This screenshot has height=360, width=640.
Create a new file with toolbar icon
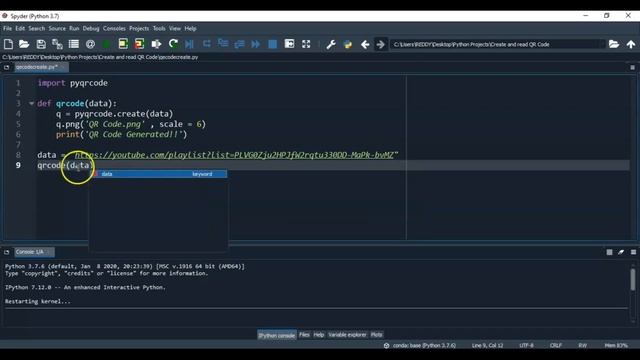point(8,44)
